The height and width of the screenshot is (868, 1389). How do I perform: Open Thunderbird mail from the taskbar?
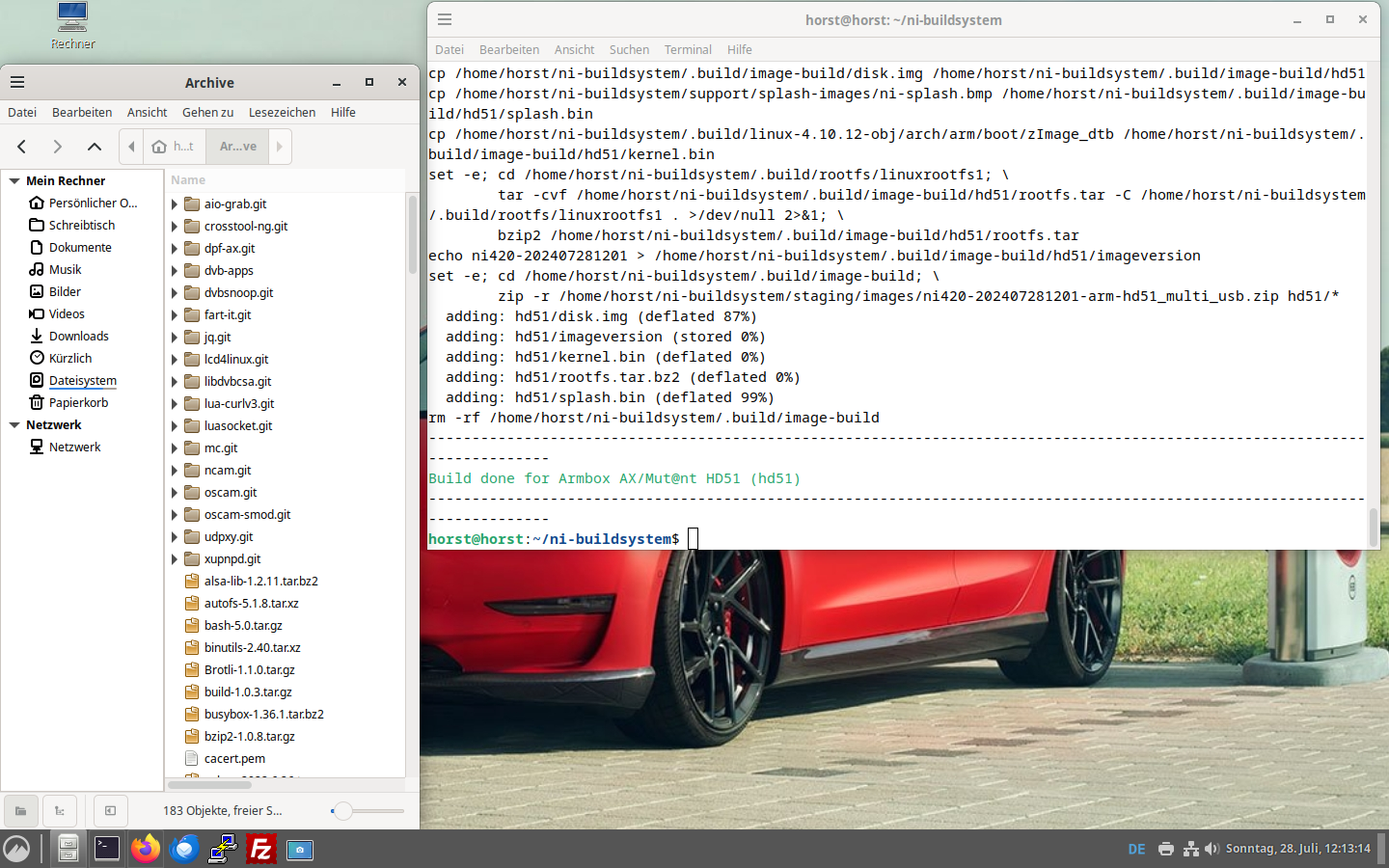[x=184, y=849]
